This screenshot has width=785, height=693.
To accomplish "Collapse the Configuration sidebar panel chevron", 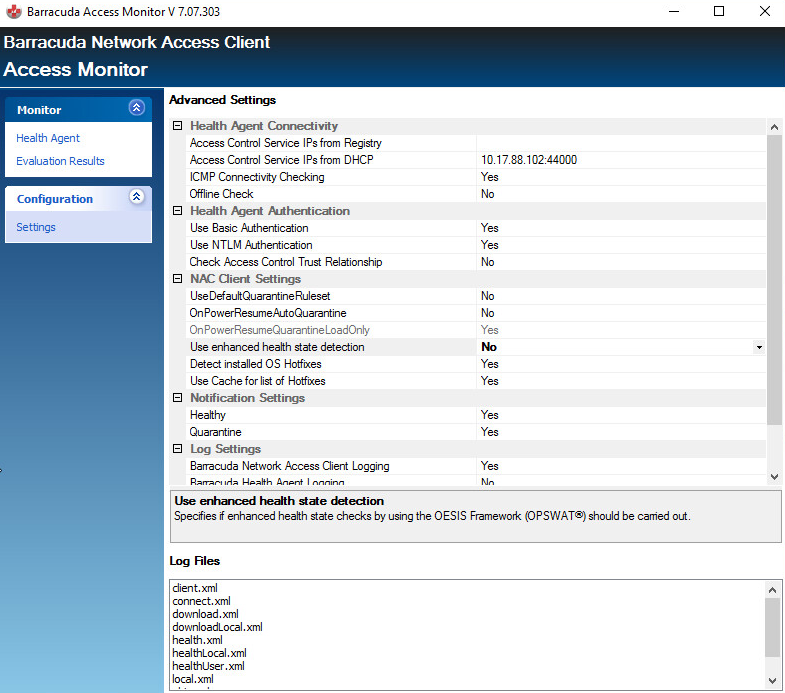I will [137, 196].
